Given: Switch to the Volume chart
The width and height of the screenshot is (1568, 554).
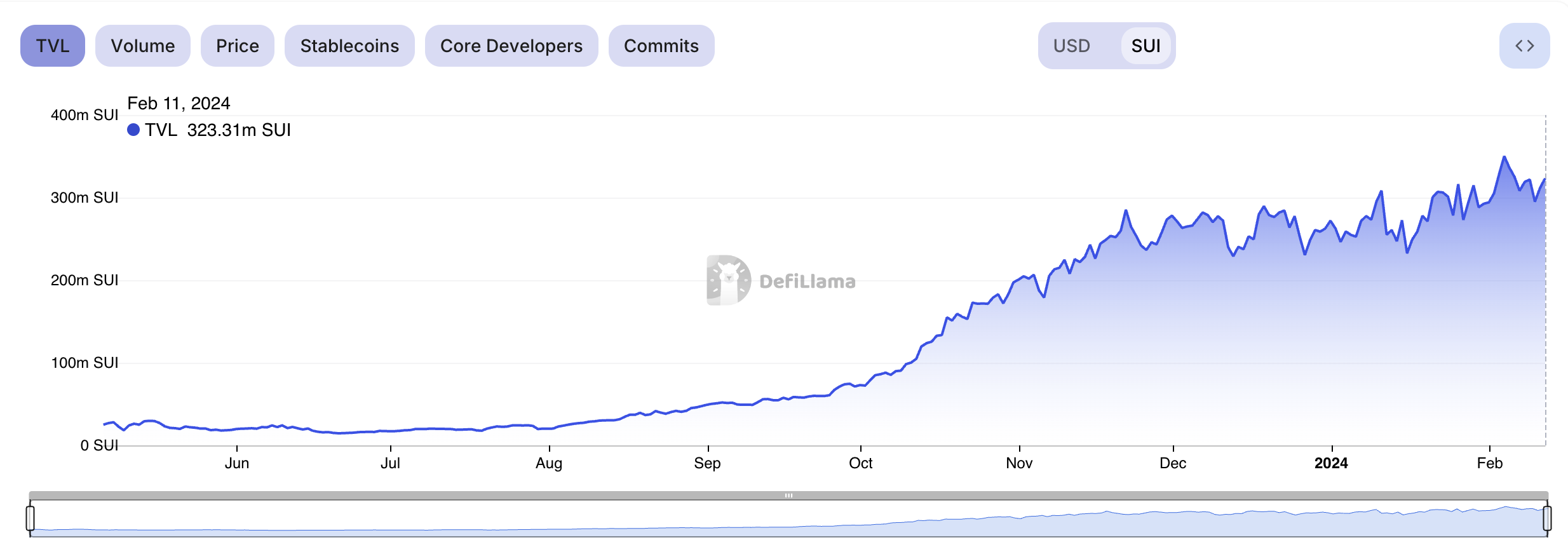Looking at the screenshot, I should 143,46.
